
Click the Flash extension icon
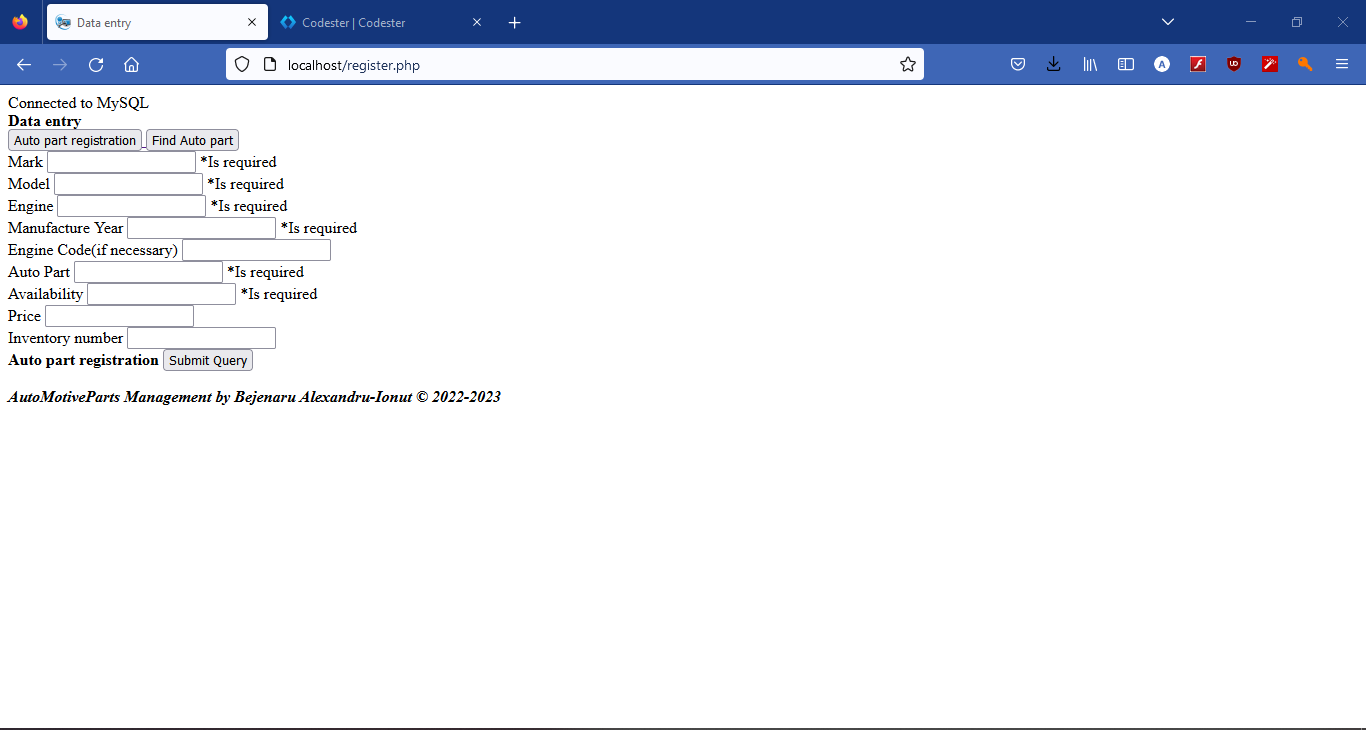click(1198, 65)
